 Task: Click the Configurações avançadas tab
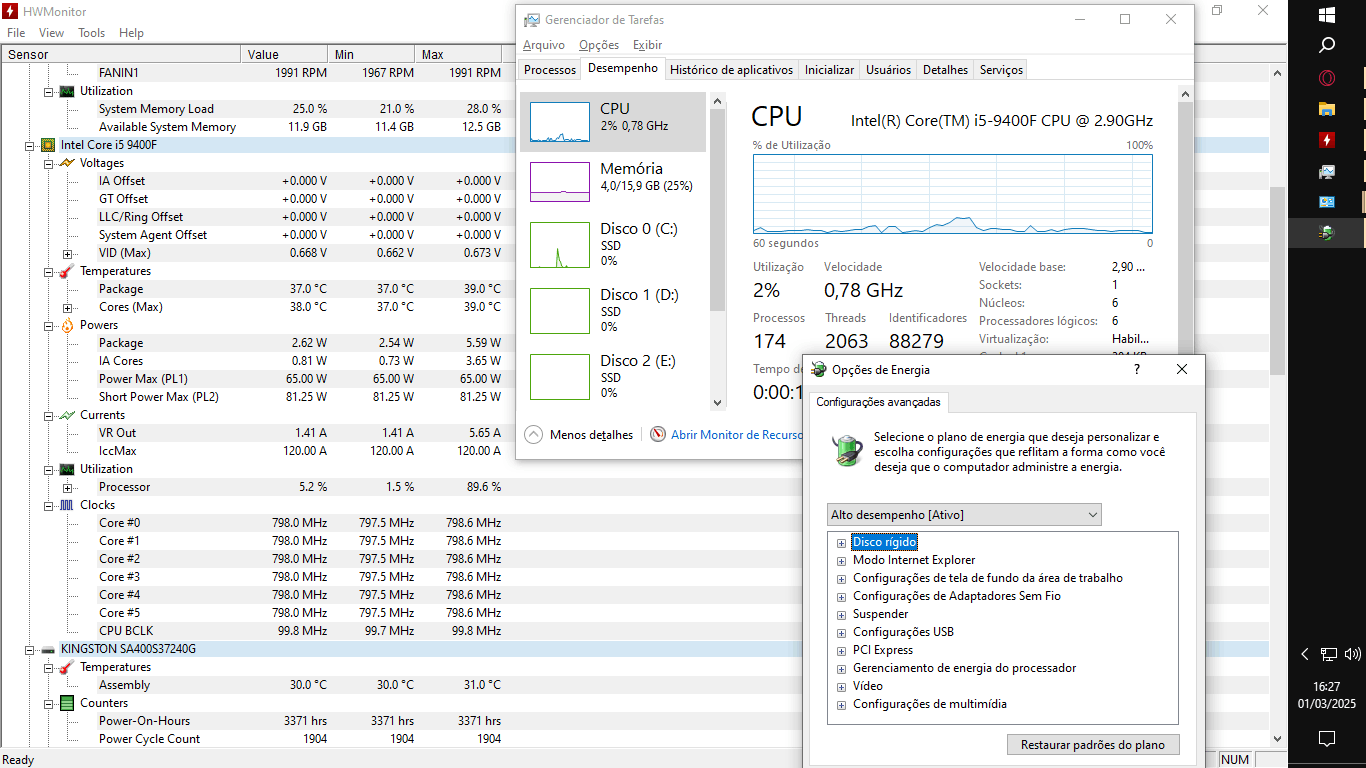coord(879,402)
